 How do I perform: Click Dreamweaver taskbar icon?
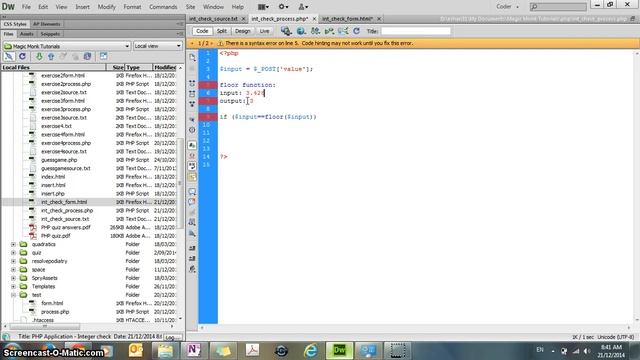(340, 350)
